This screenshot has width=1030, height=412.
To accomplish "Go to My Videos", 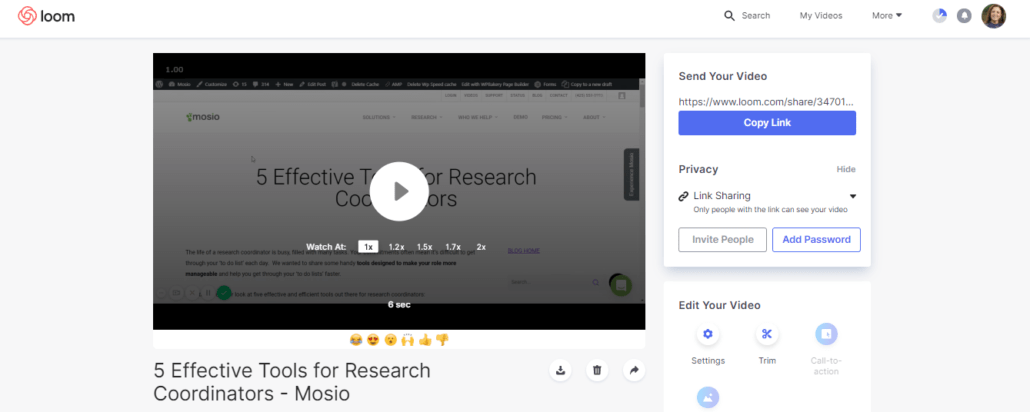I will pos(820,16).
